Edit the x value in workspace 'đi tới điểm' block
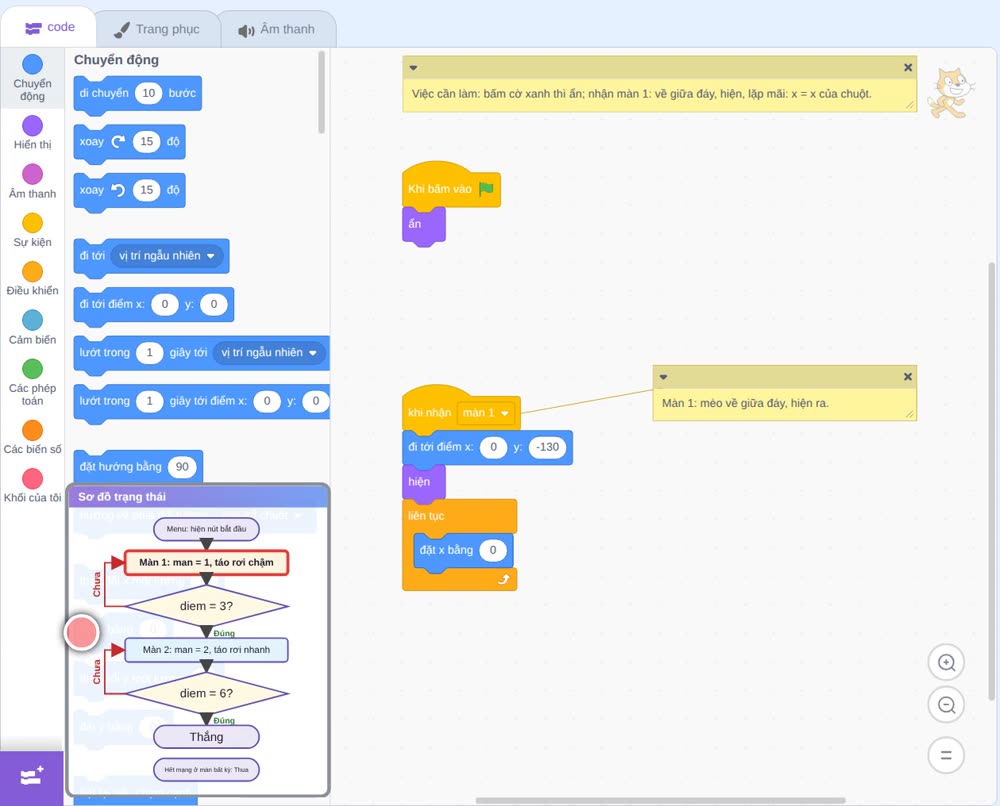The image size is (1000, 806). pos(493,447)
